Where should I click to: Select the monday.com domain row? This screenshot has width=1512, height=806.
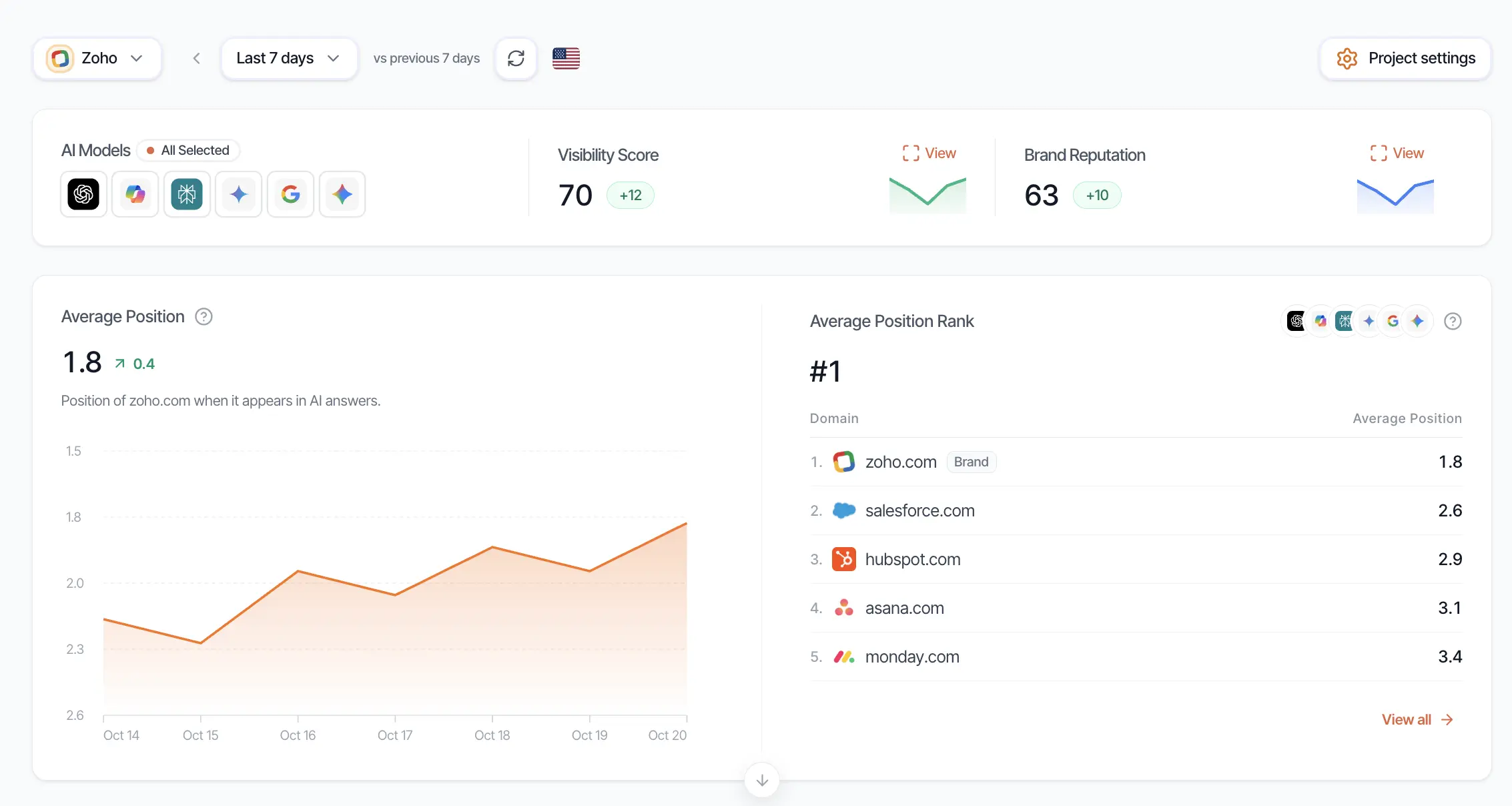coord(1136,657)
